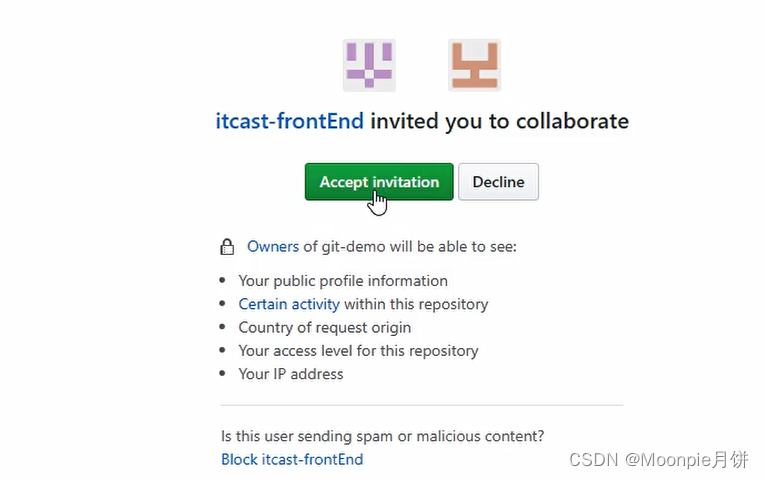Click 'of git-demo will be able to see' text
This screenshot has width=764, height=479.
pos(410,247)
